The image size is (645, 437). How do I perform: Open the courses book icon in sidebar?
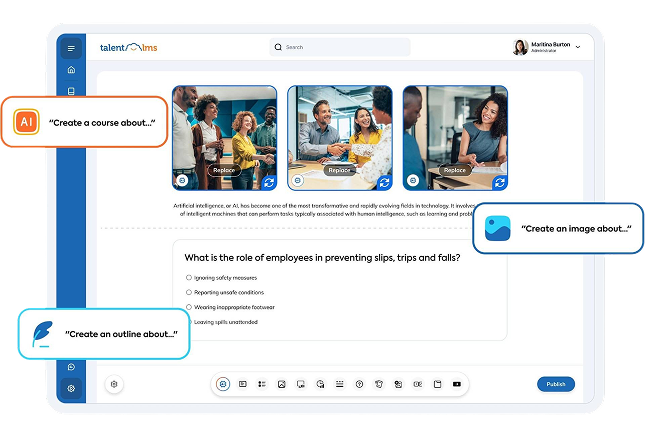tap(71, 91)
